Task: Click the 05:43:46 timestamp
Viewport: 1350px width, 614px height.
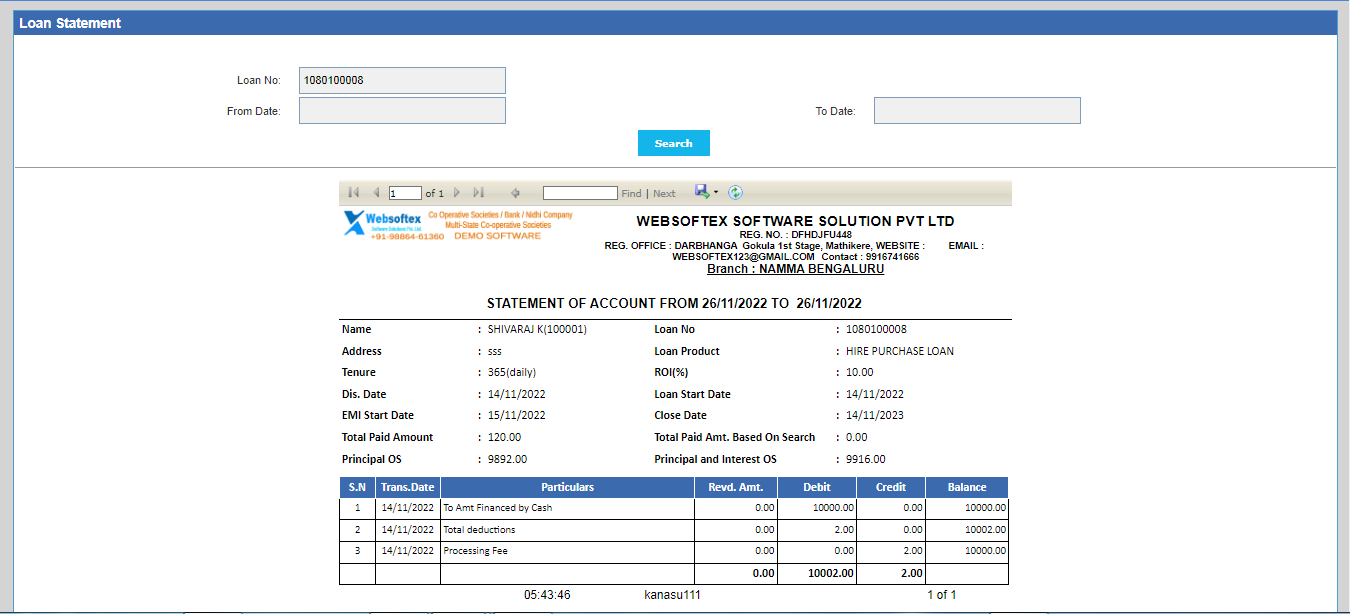Action: [x=547, y=595]
